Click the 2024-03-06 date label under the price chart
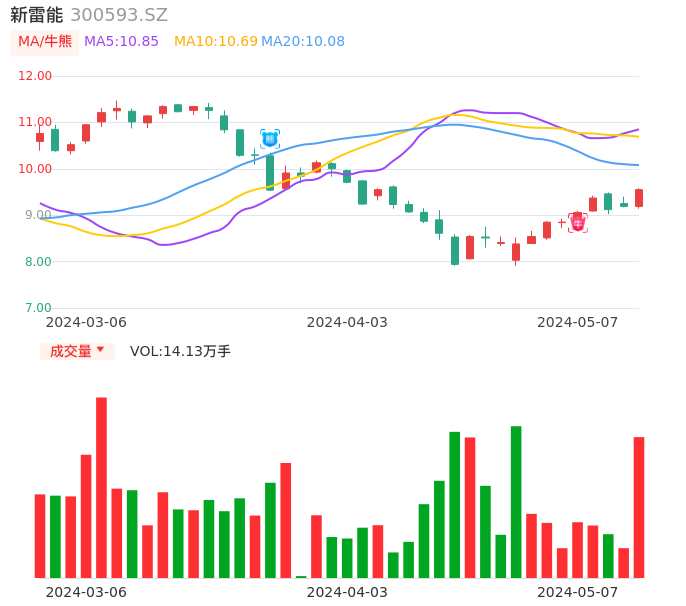The image size is (686, 606). (x=86, y=322)
